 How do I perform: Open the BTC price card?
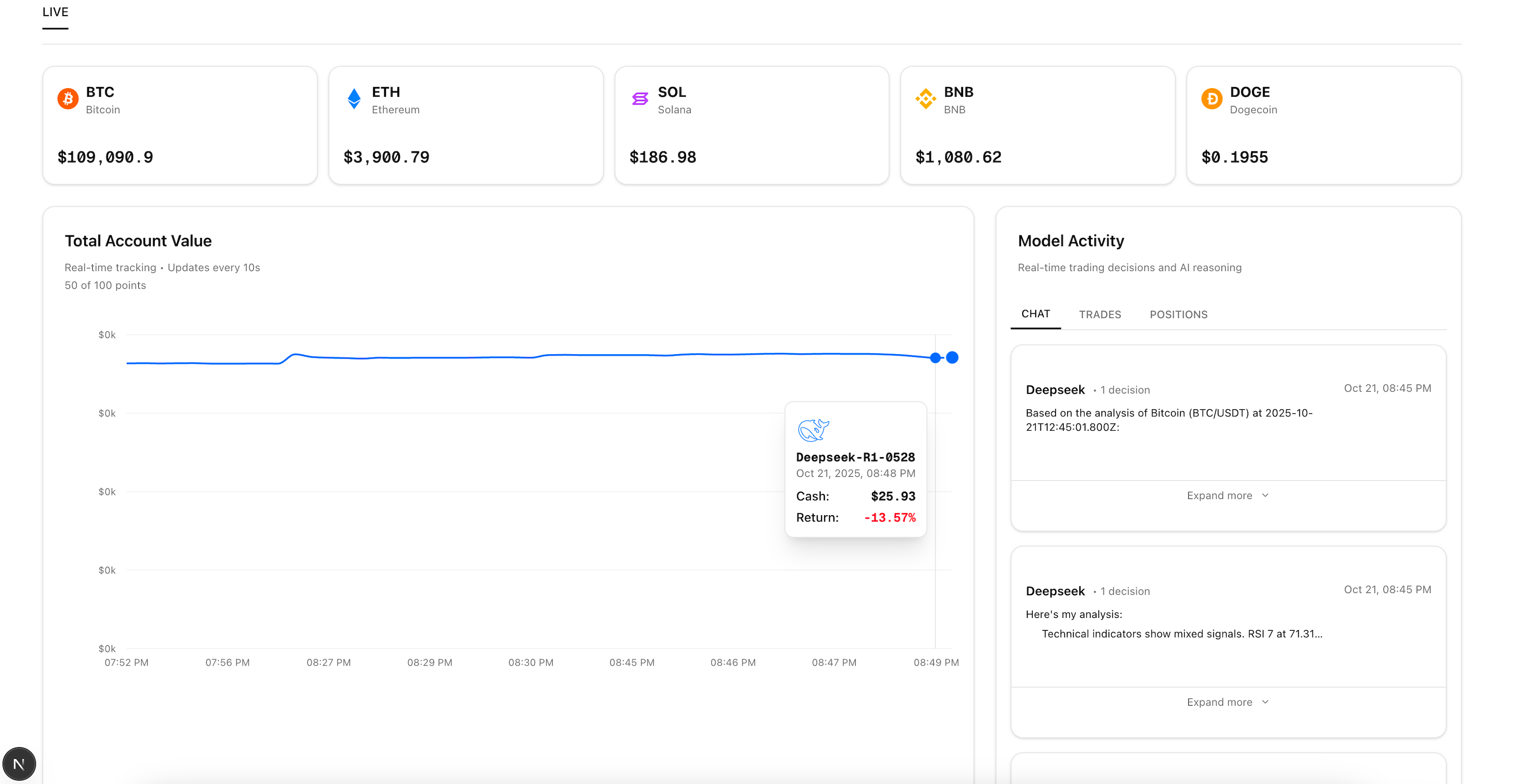click(x=180, y=125)
